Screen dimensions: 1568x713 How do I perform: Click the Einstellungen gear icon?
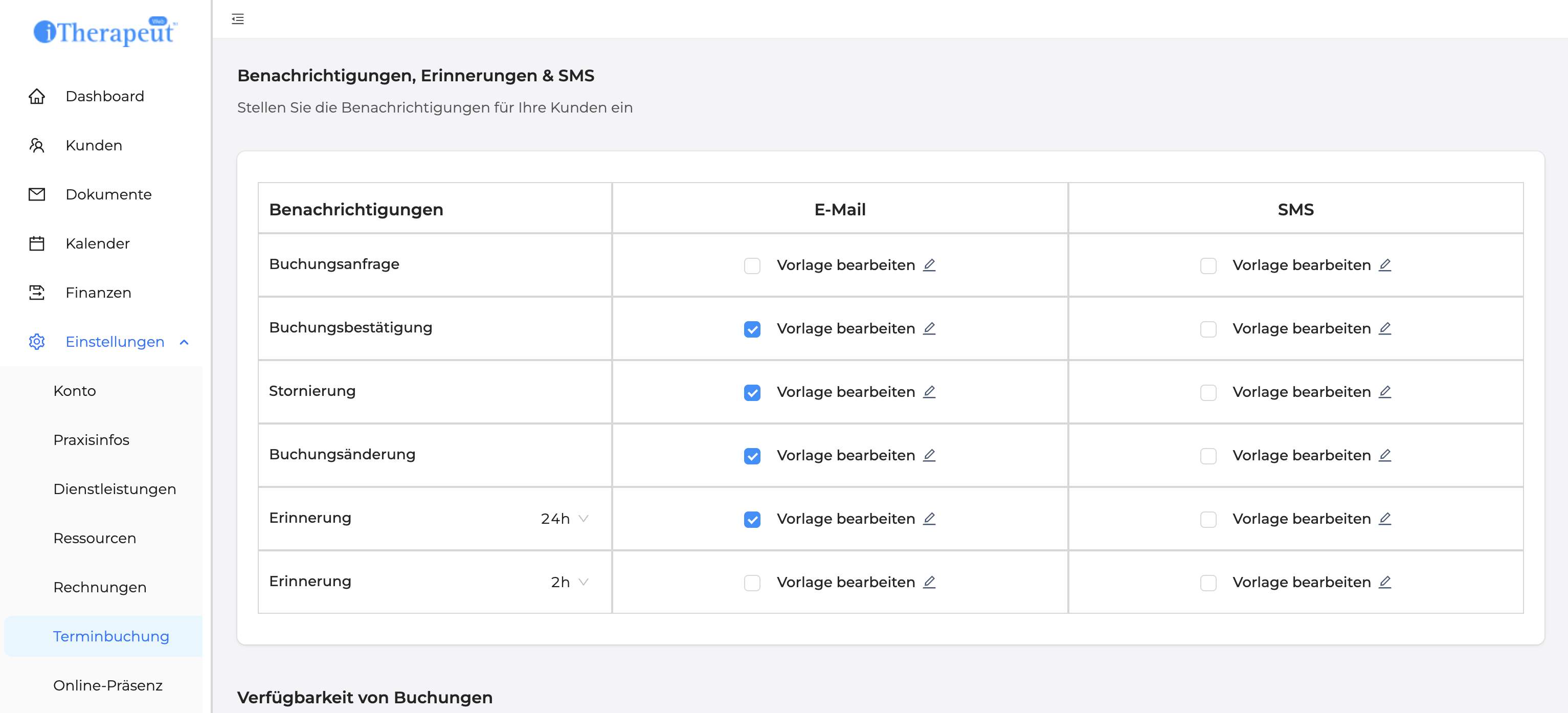click(x=36, y=342)
